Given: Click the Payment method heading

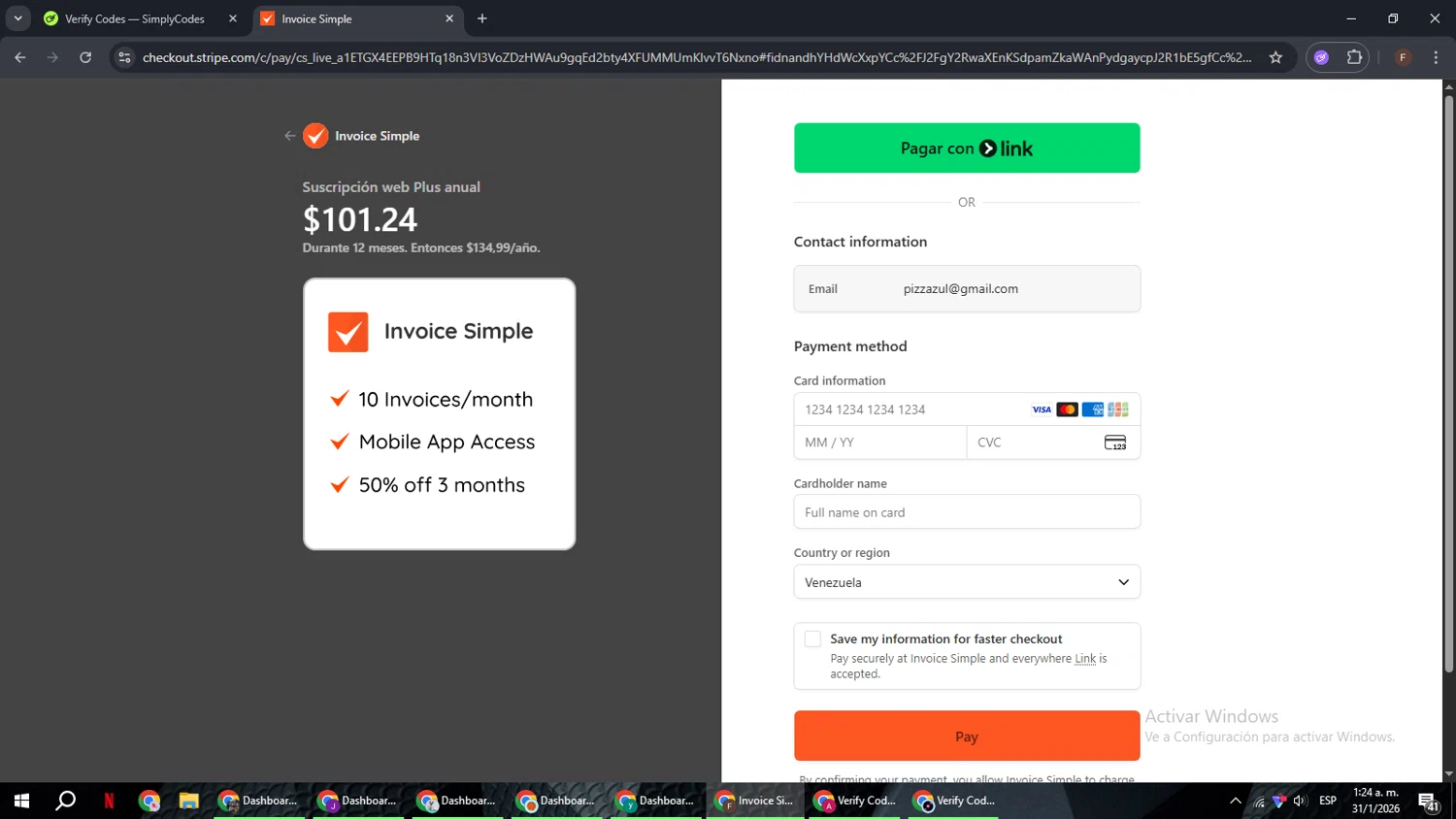Looking at the screenshot, I should pos(850,346).
